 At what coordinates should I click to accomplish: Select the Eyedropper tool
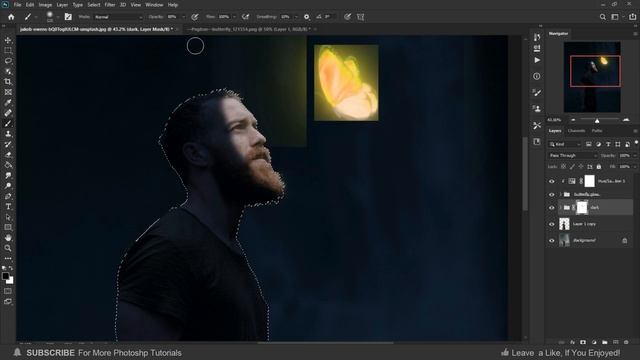[8, 102]
